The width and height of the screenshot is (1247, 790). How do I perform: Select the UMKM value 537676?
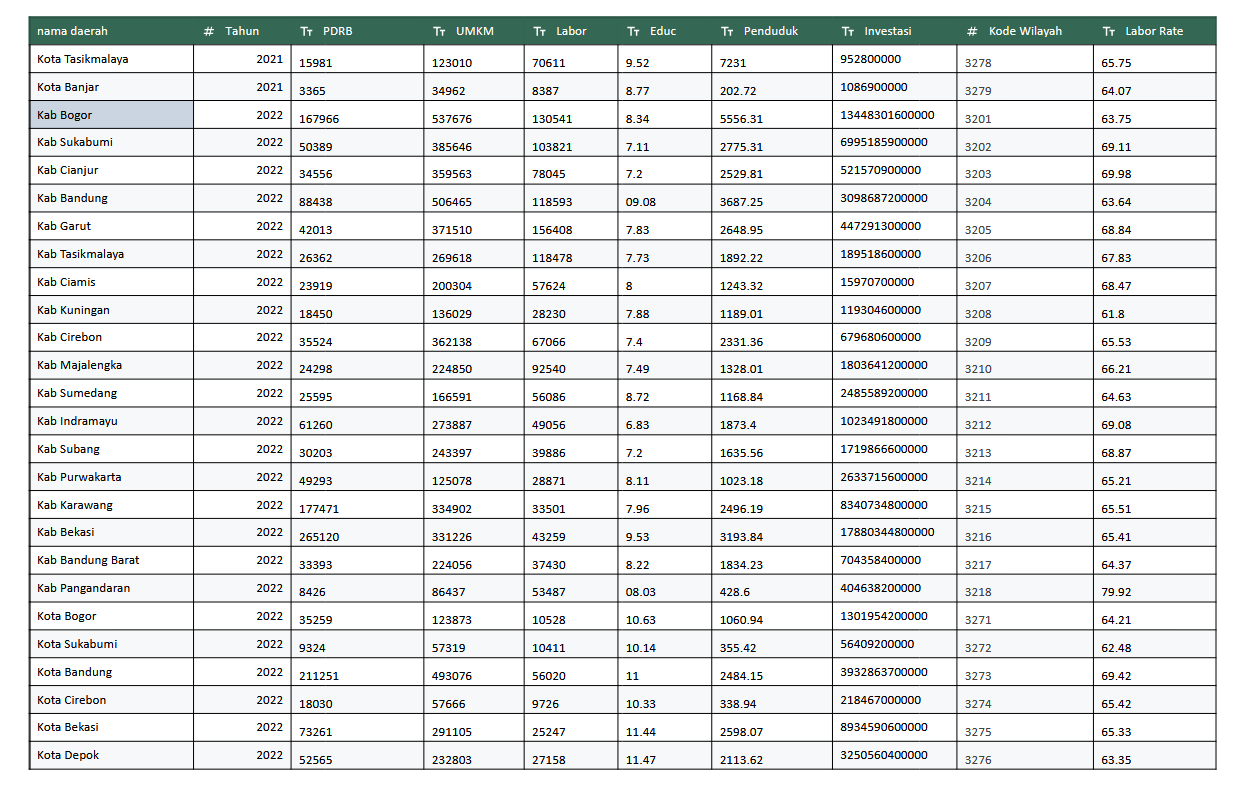pyautogui.click(x=452, y=119)
